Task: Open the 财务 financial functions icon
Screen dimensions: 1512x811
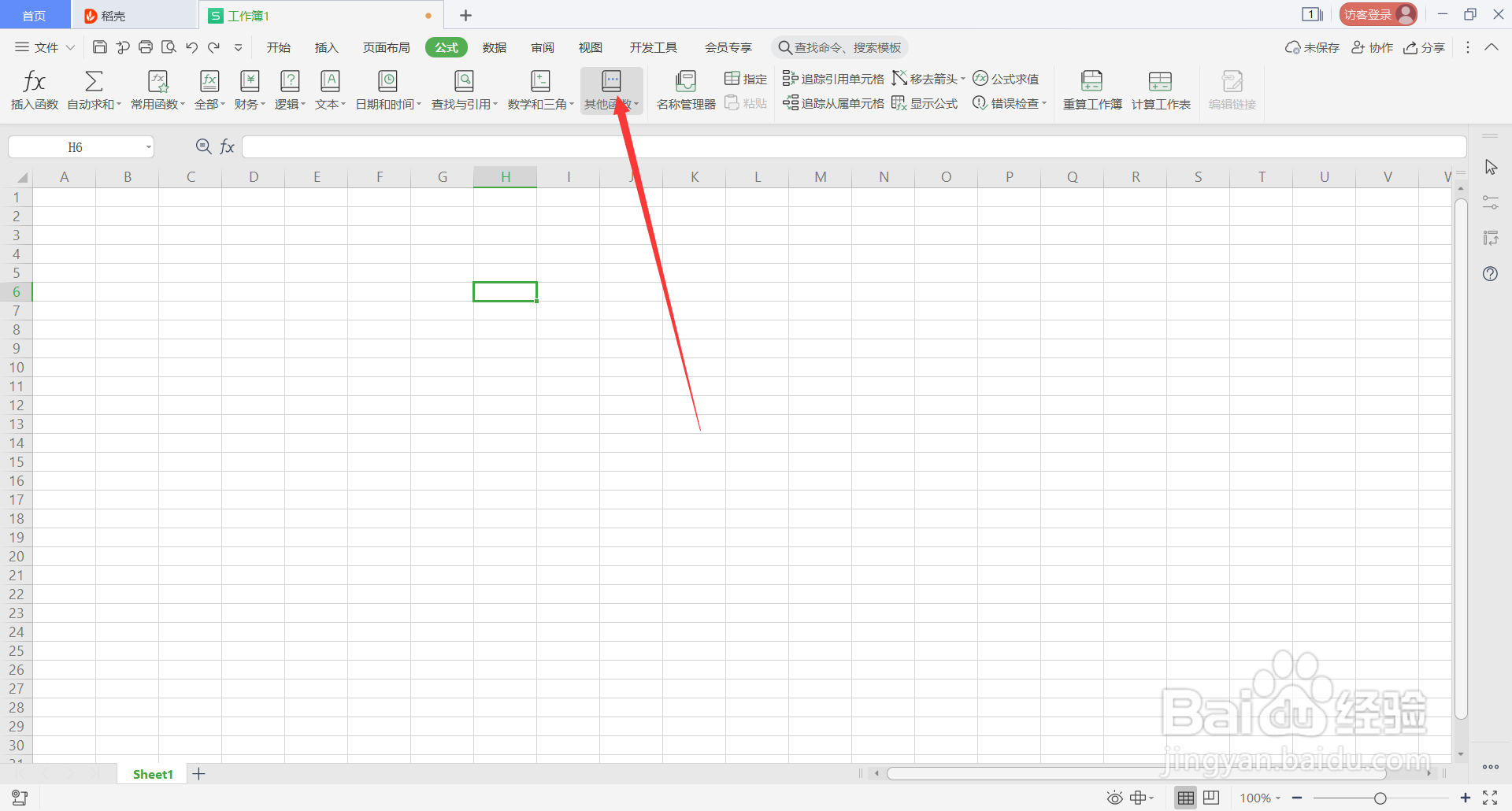Action: 250,81
